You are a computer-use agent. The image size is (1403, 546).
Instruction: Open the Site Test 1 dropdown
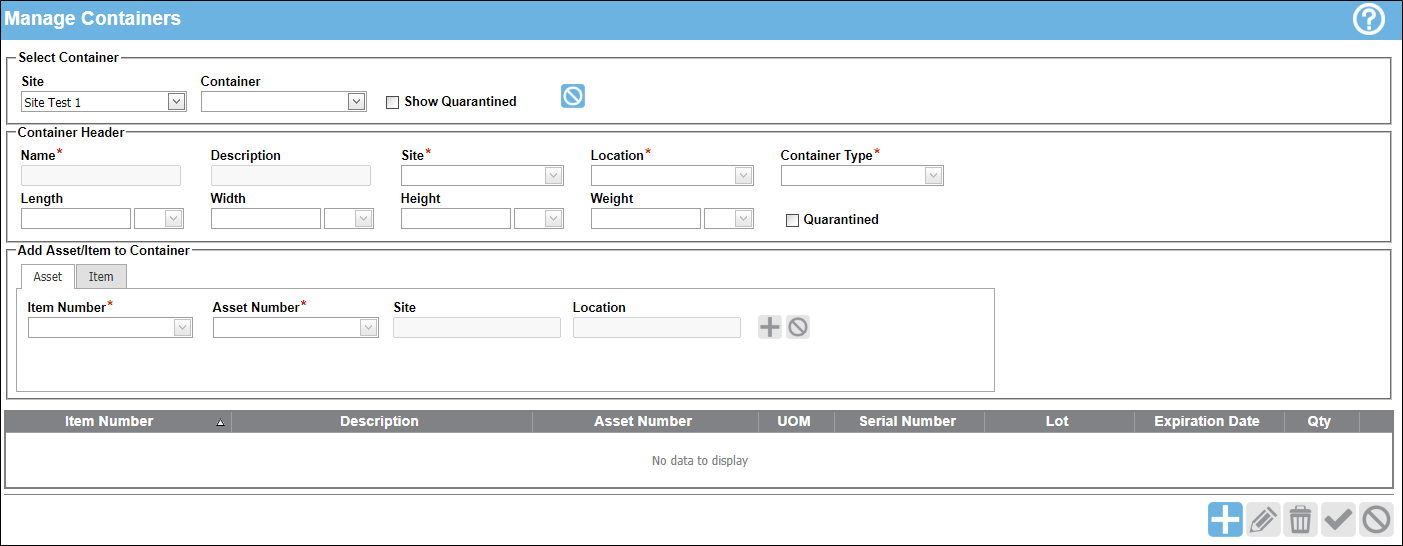[x=104, y=102]
